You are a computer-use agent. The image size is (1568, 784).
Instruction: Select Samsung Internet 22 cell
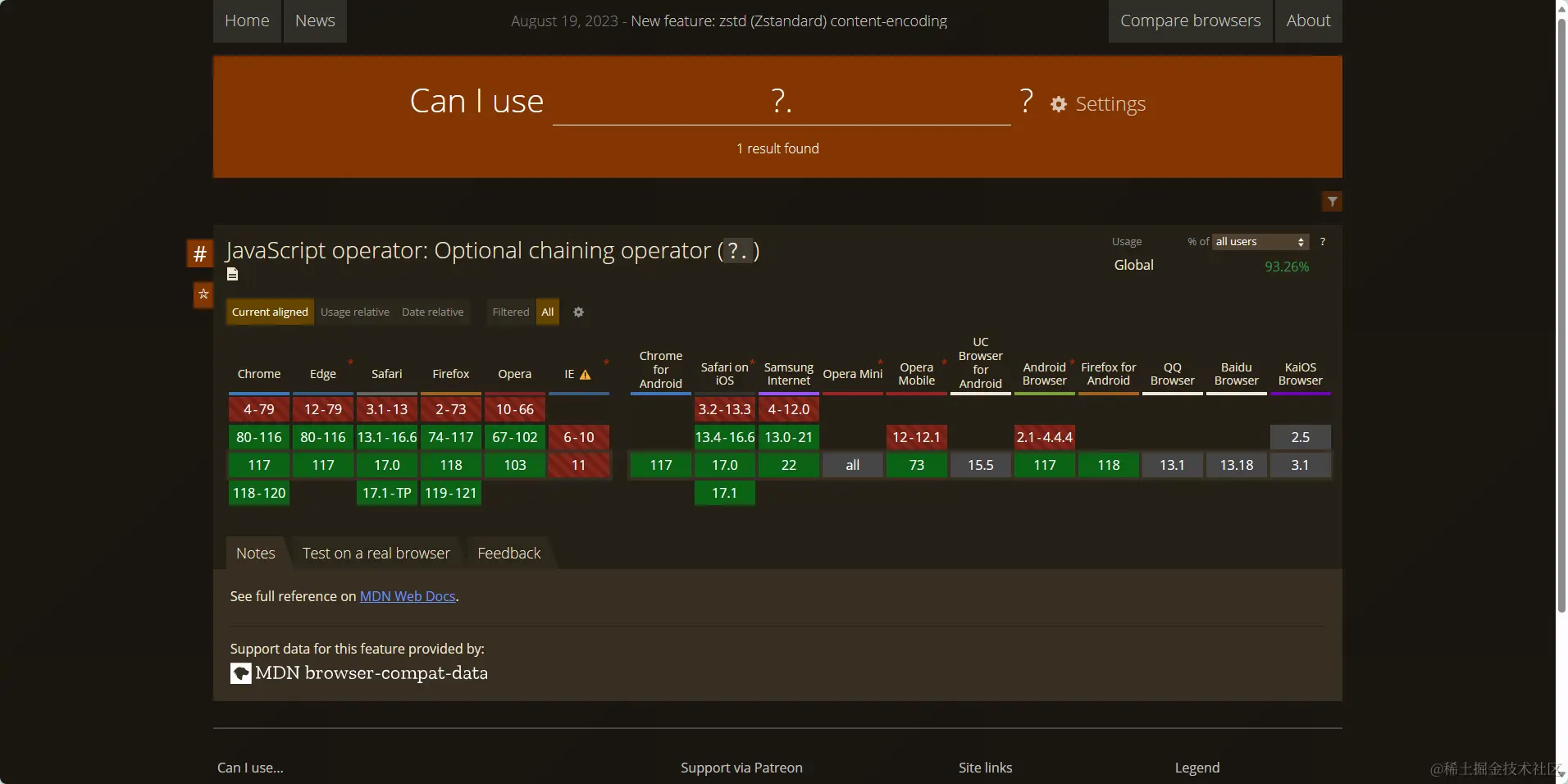(789, 465)
